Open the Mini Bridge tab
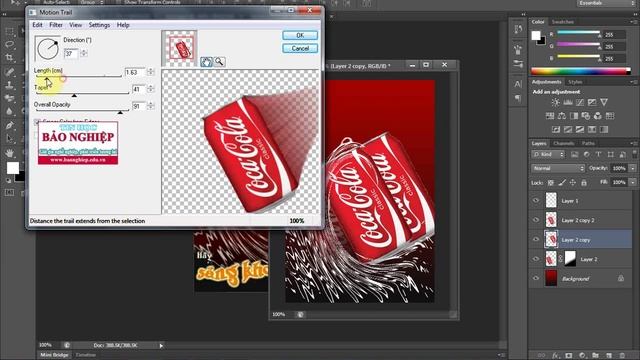 click(54, 355)
